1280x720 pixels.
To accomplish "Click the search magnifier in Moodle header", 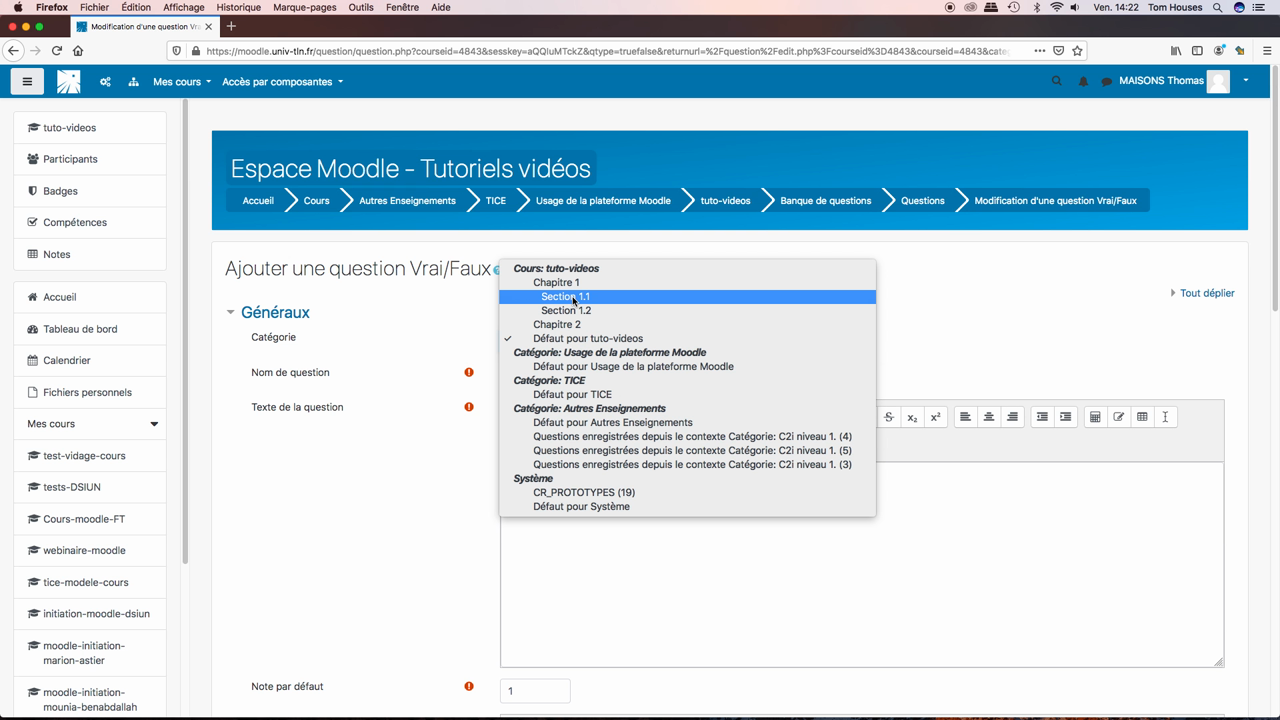I will (x=1056, y=81).
